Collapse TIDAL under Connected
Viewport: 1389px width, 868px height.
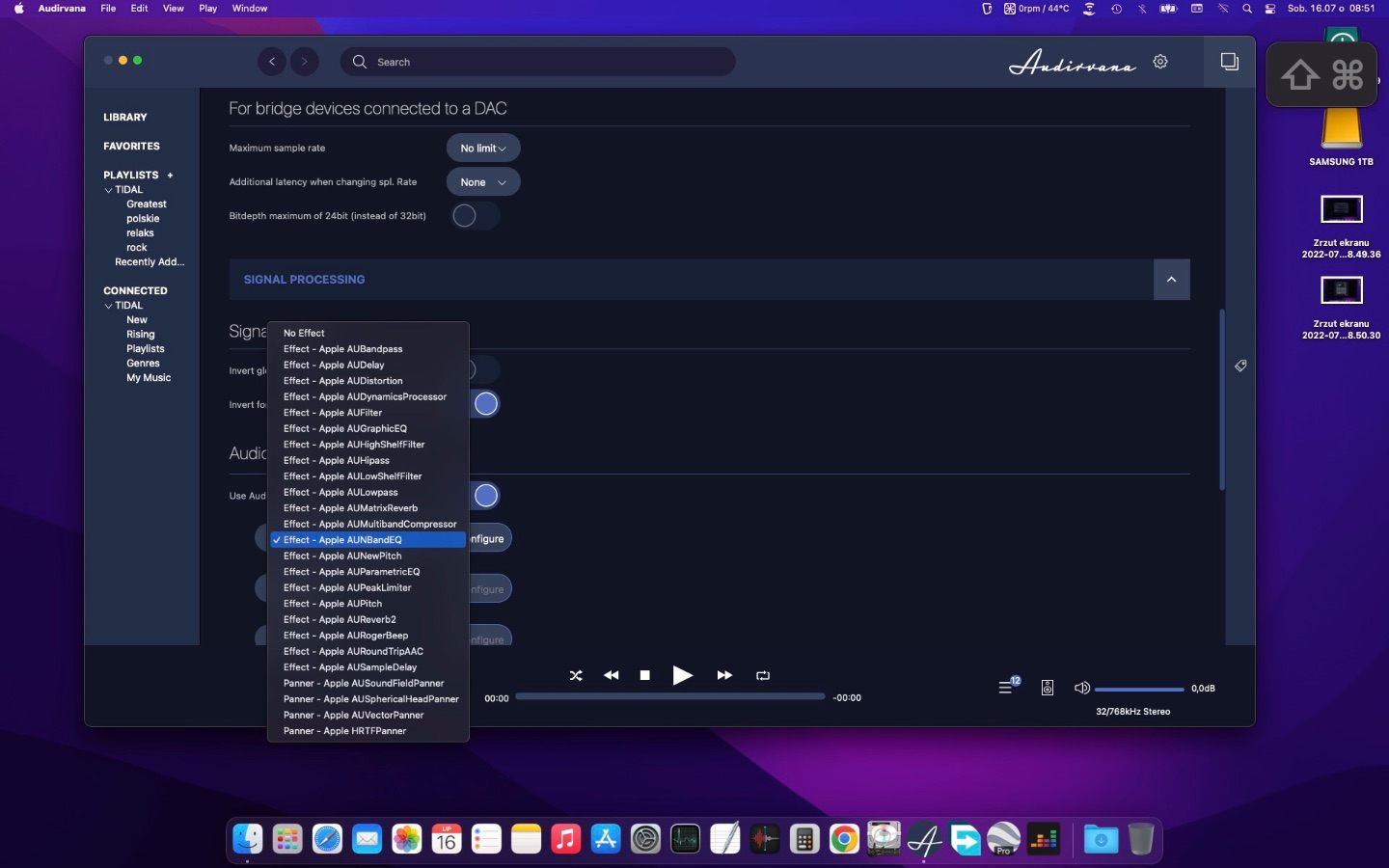[x=108, y=307]
